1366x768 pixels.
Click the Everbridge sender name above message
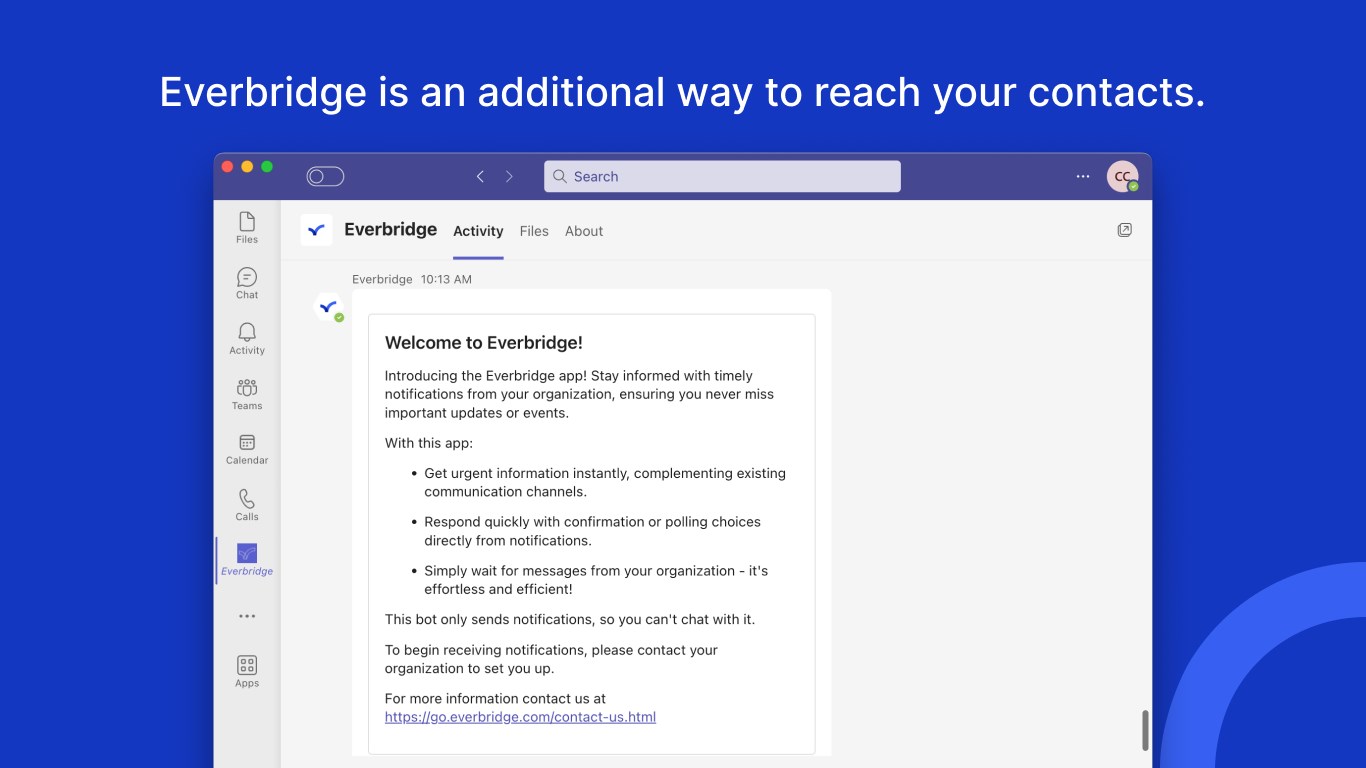pos(382,279)
